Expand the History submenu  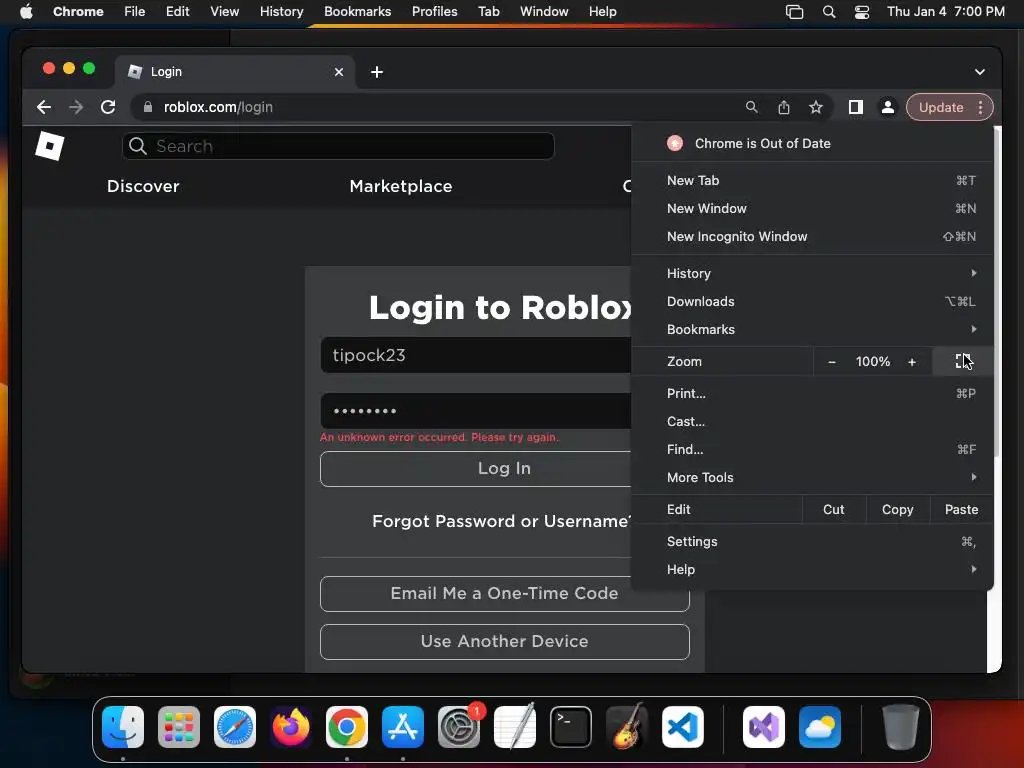coord(812,274)
